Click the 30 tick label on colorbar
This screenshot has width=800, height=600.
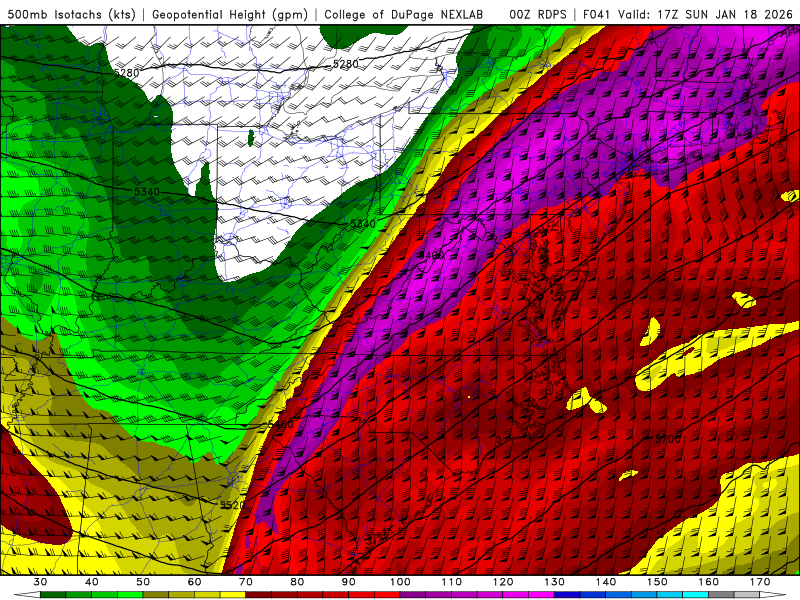[x=40, y=582]
